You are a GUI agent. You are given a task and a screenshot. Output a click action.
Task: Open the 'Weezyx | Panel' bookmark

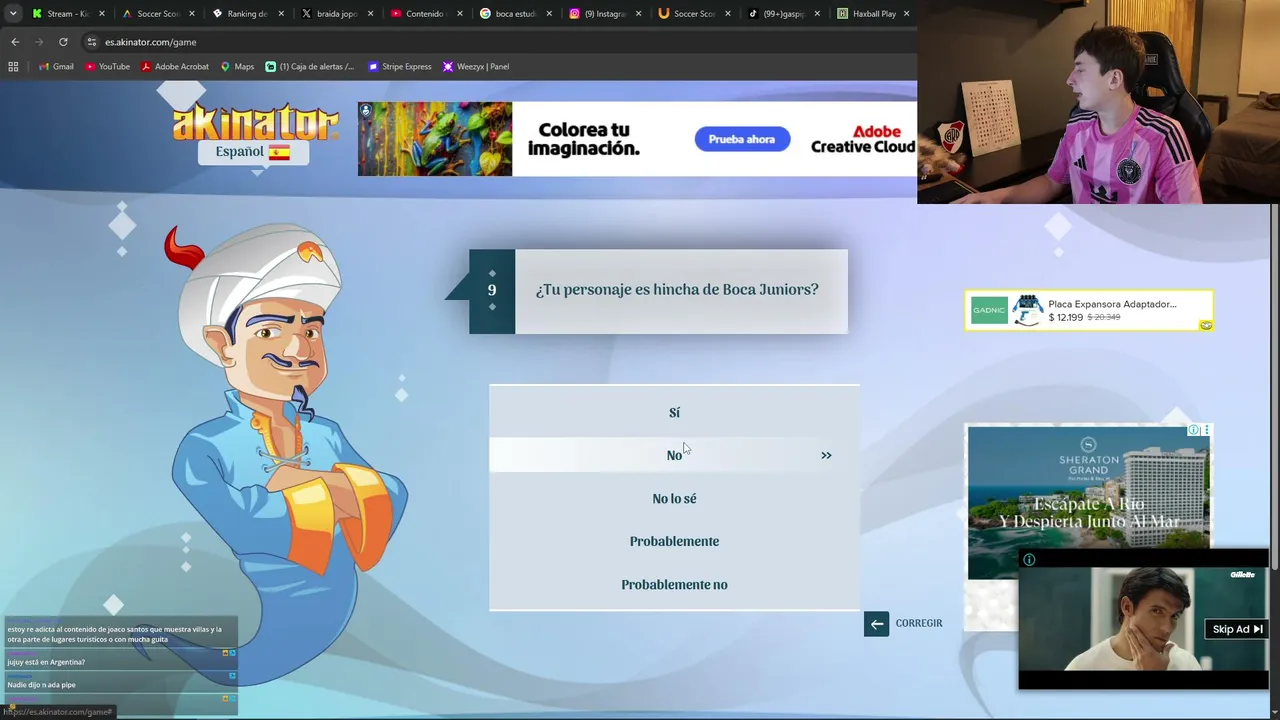point(476,67)
